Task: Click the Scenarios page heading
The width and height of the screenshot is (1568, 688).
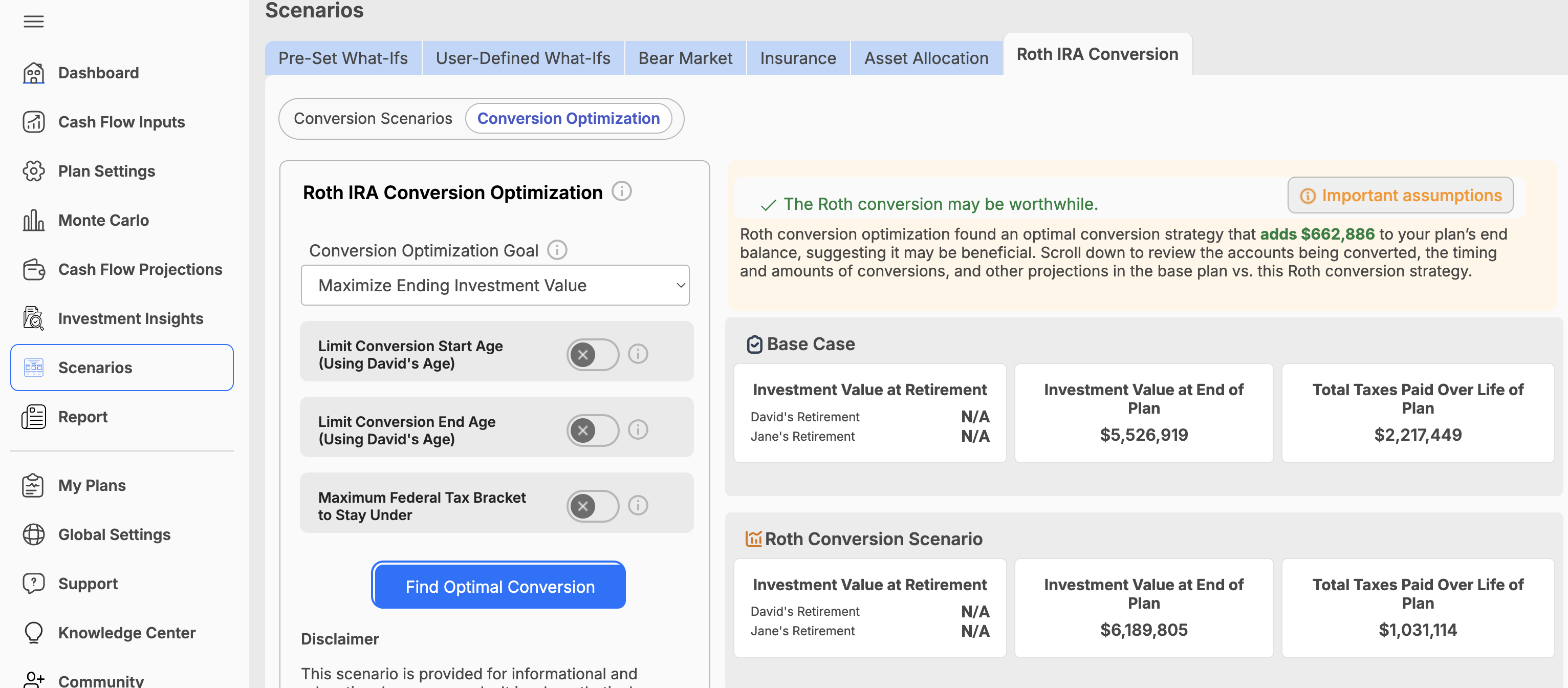Action: coord(314,10)
